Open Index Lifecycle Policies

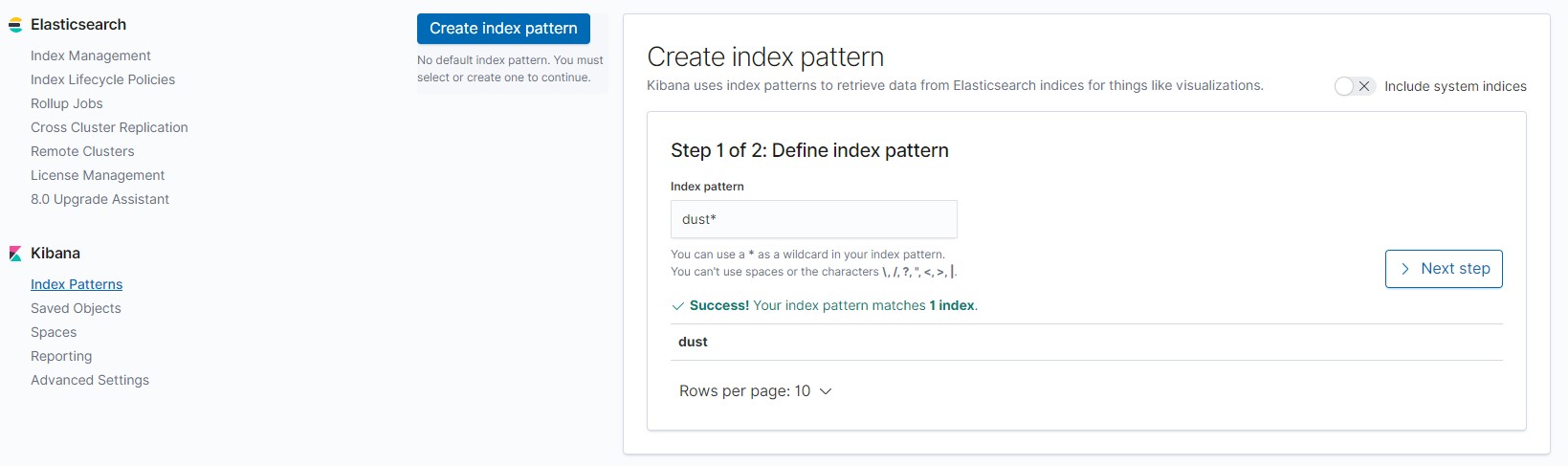102,79
